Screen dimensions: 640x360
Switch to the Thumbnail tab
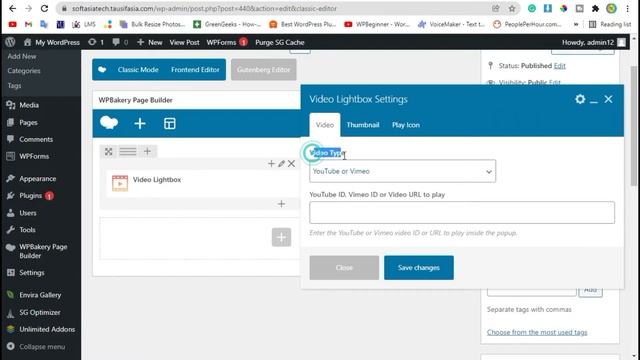363,125
